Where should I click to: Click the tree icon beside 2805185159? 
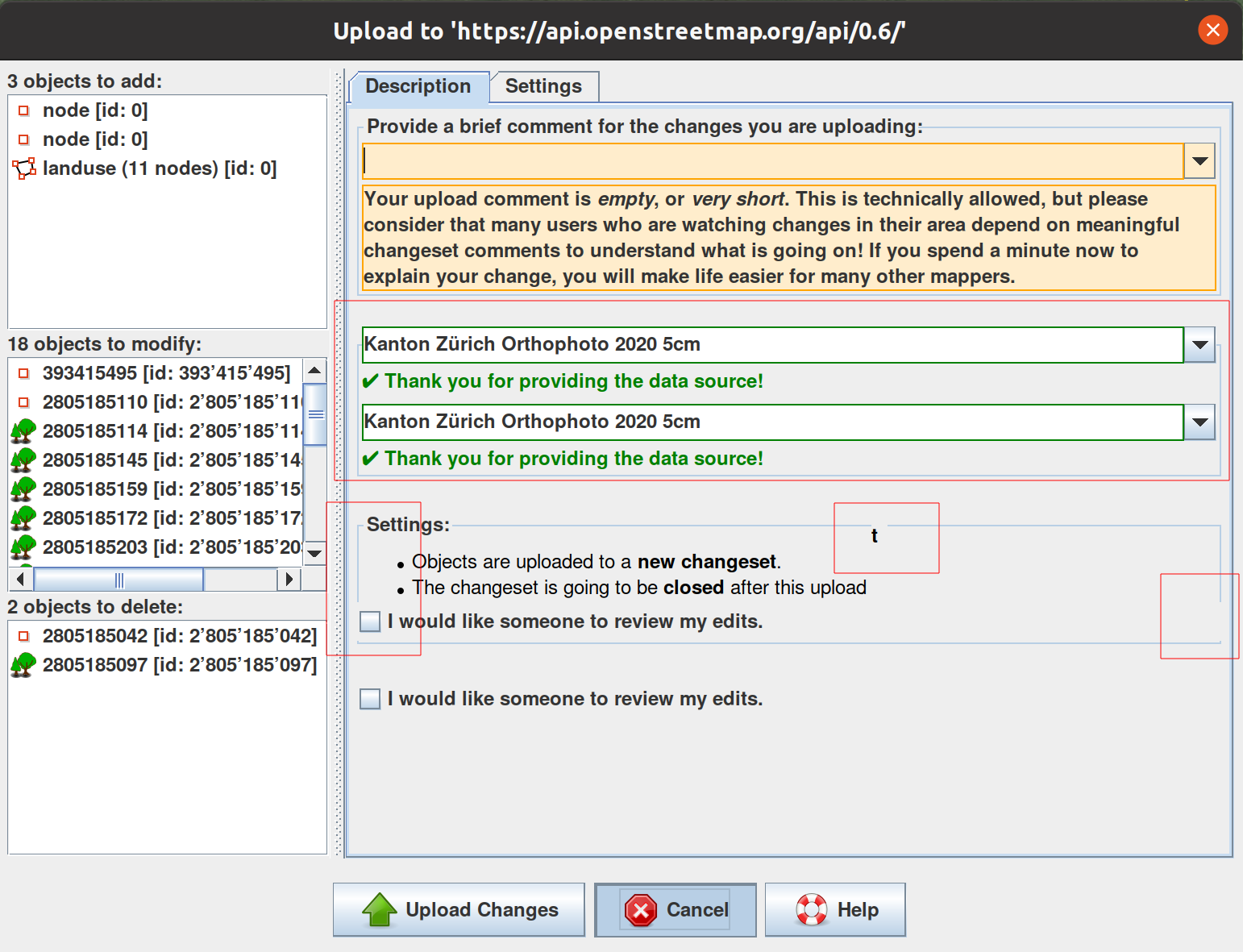click(23, 489)
